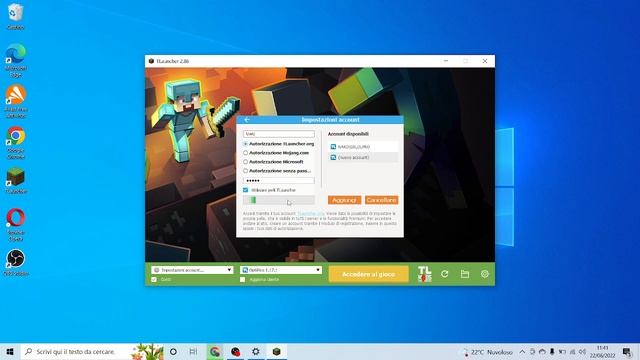The height and width of the screenshot is (360, 640).
Task: Toggle the checkbox under the account dropdown
Action: [154, 279]
